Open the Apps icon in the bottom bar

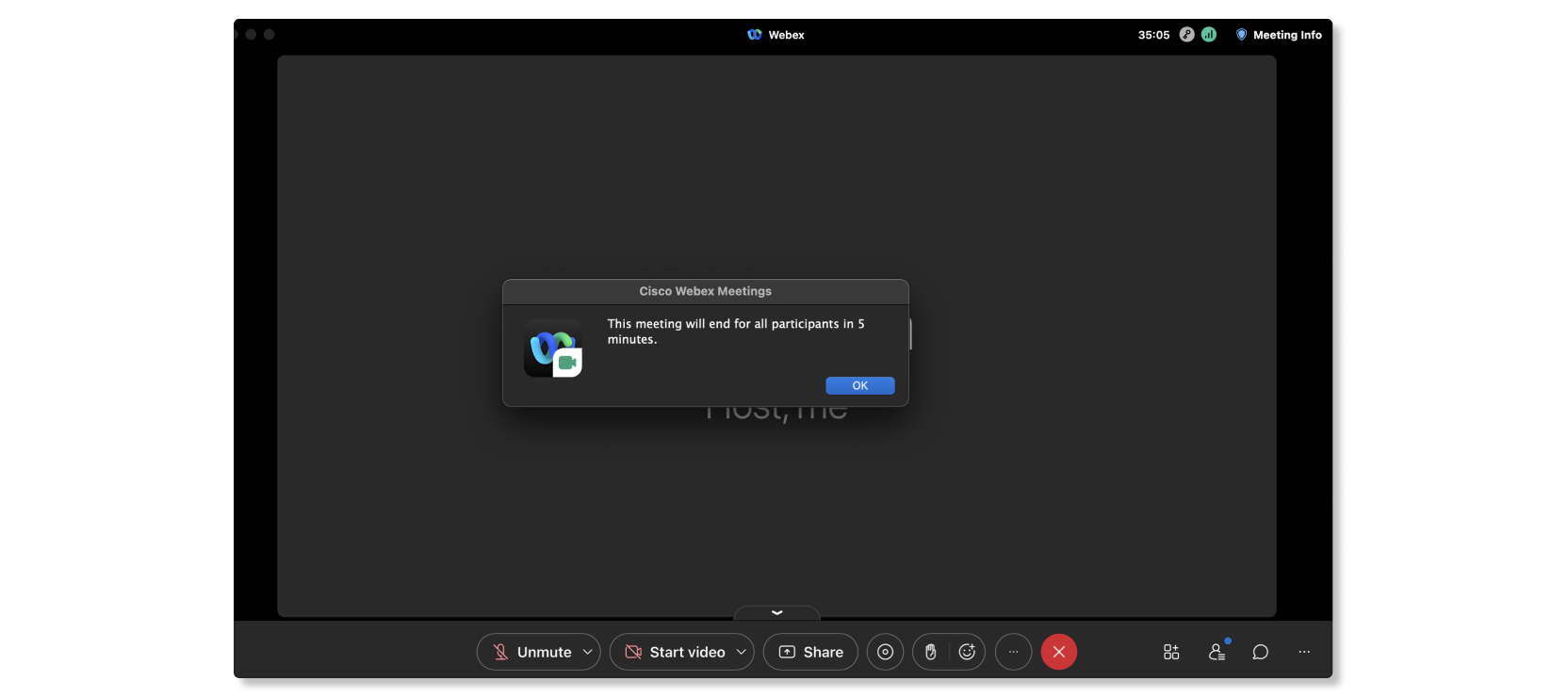[1171, 652]
